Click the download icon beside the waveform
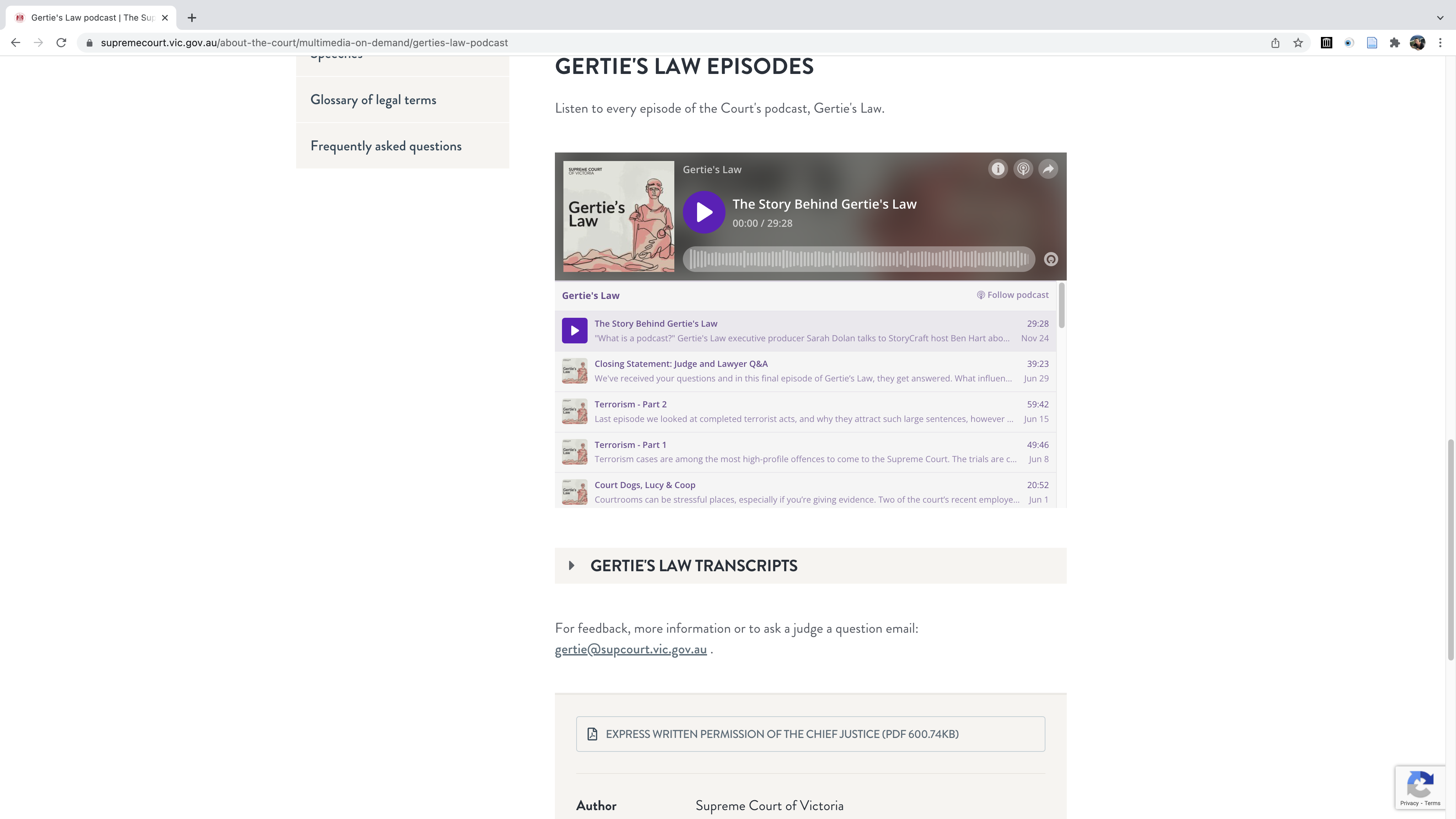The image size is (1456, 819). 1051,259
